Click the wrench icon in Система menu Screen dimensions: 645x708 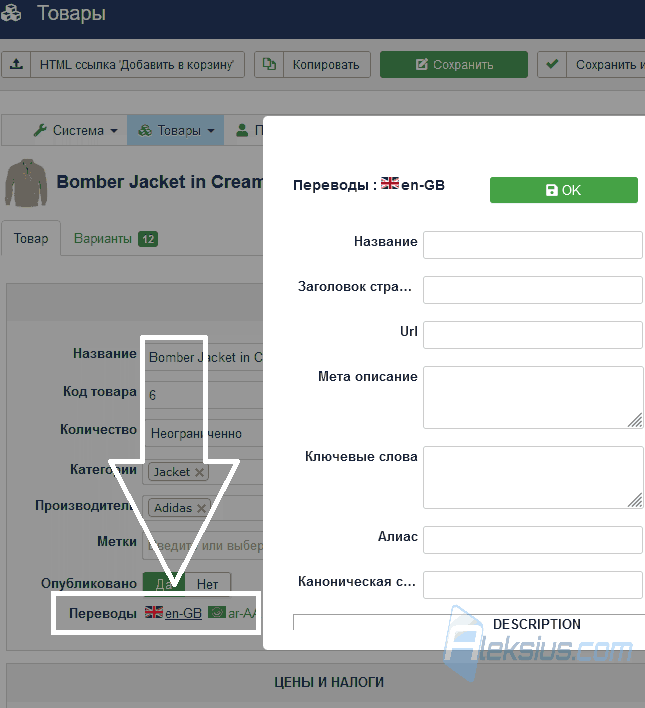coord(40,130)
